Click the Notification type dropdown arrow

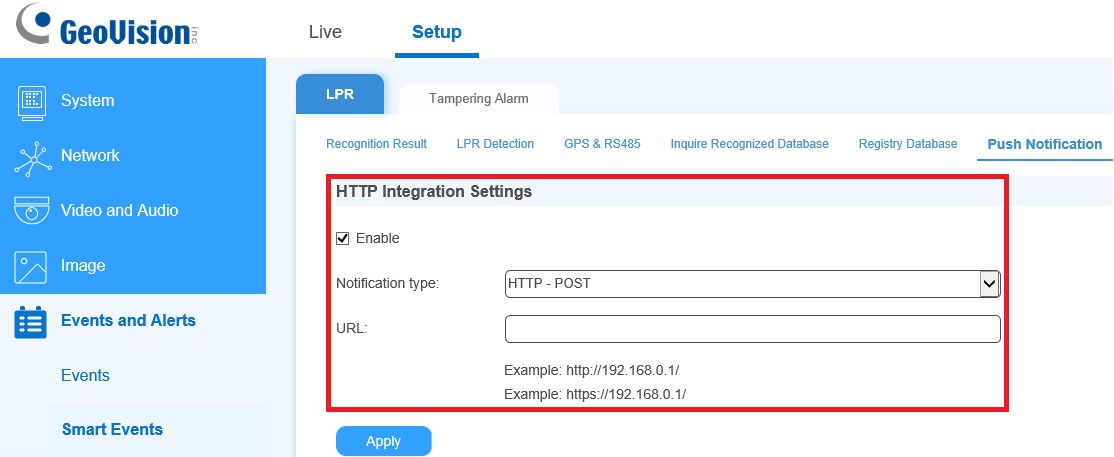(x=989, y=284)
